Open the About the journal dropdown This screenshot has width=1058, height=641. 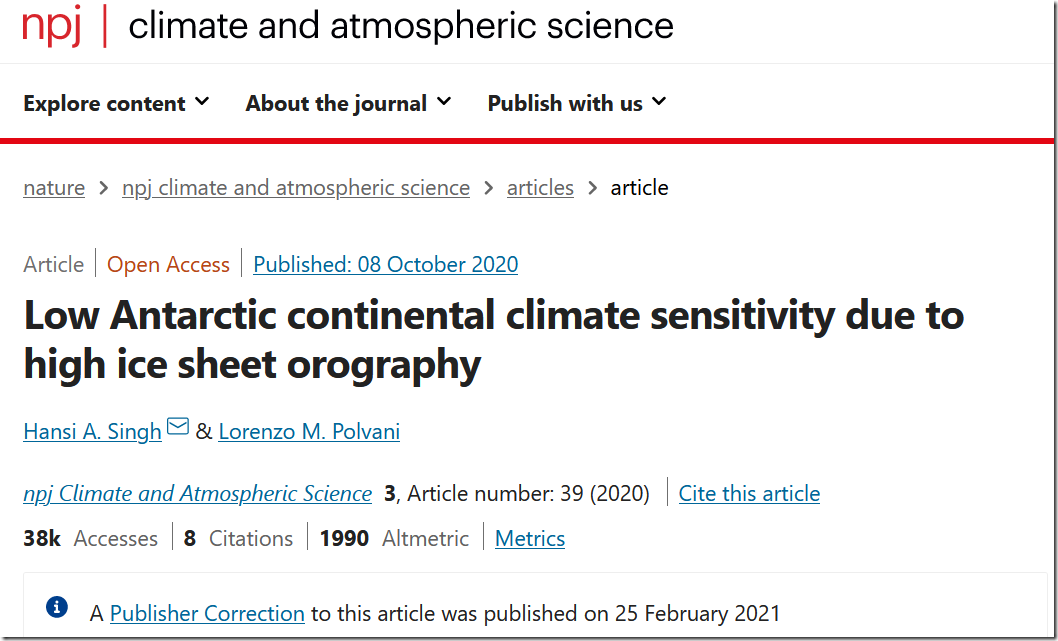click(x=348, y=103)
